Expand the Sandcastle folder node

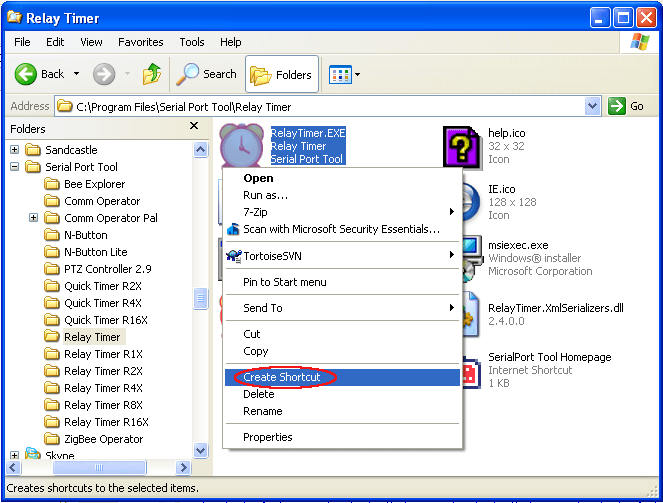(14, 150)
